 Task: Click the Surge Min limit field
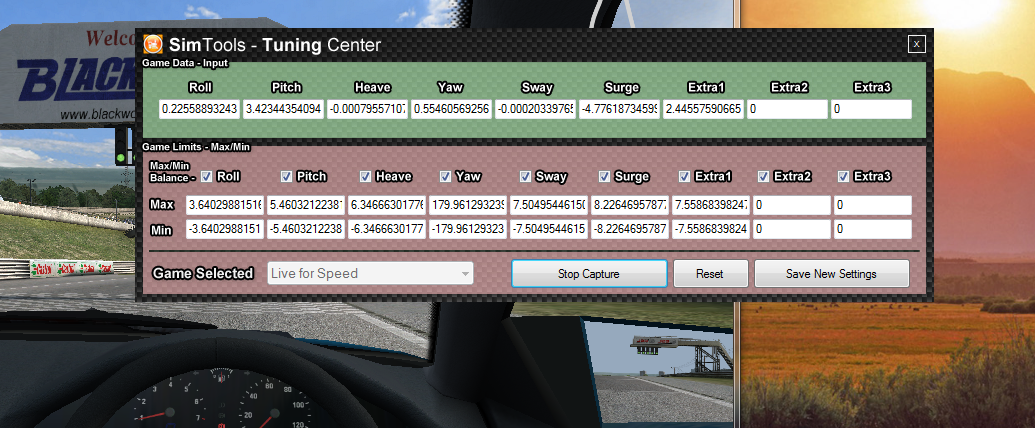630,230
